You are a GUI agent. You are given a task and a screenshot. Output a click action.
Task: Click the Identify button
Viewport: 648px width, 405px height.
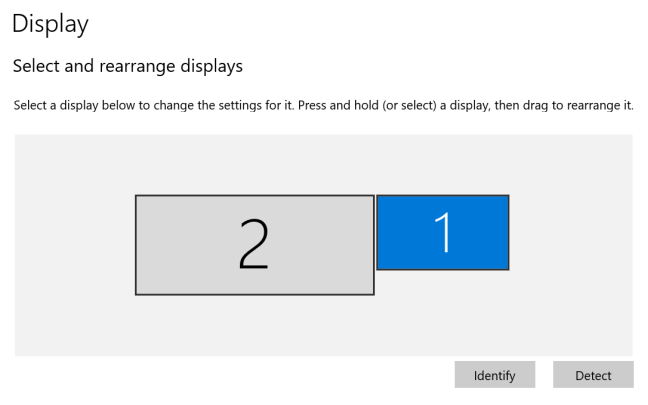pos(494,375)
